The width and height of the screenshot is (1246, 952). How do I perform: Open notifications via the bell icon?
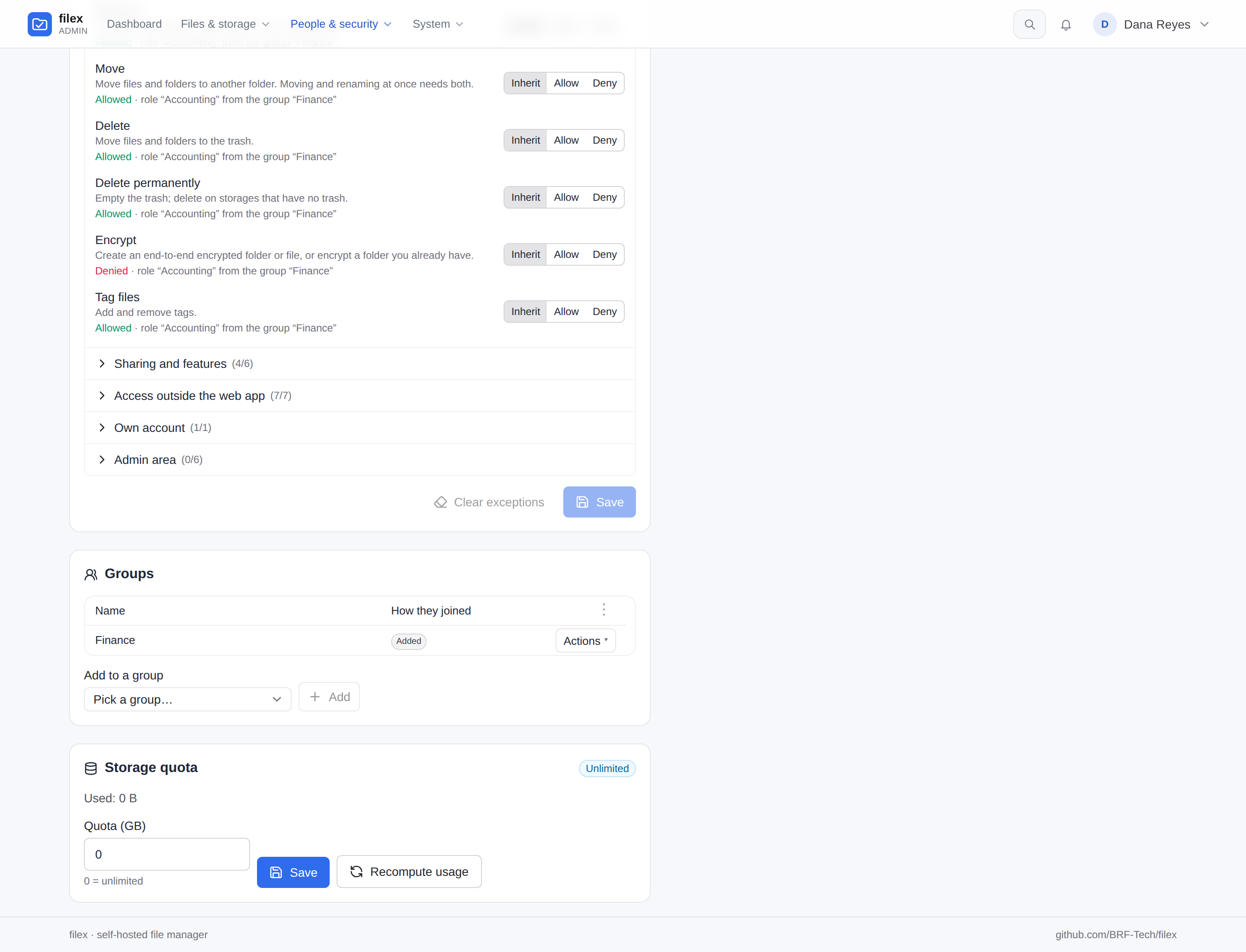(1066, 24)
